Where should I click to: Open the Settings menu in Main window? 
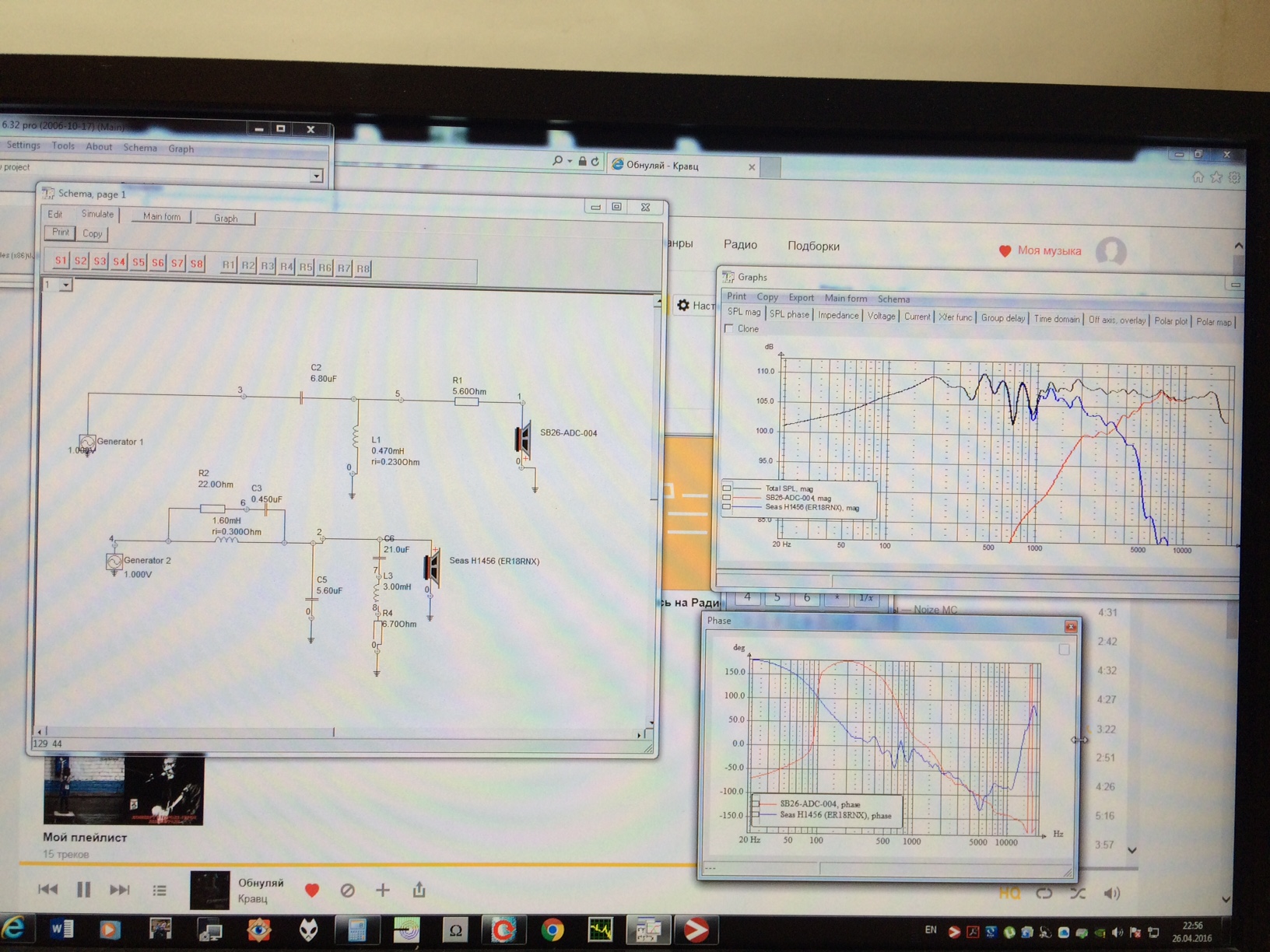[23, 145]
